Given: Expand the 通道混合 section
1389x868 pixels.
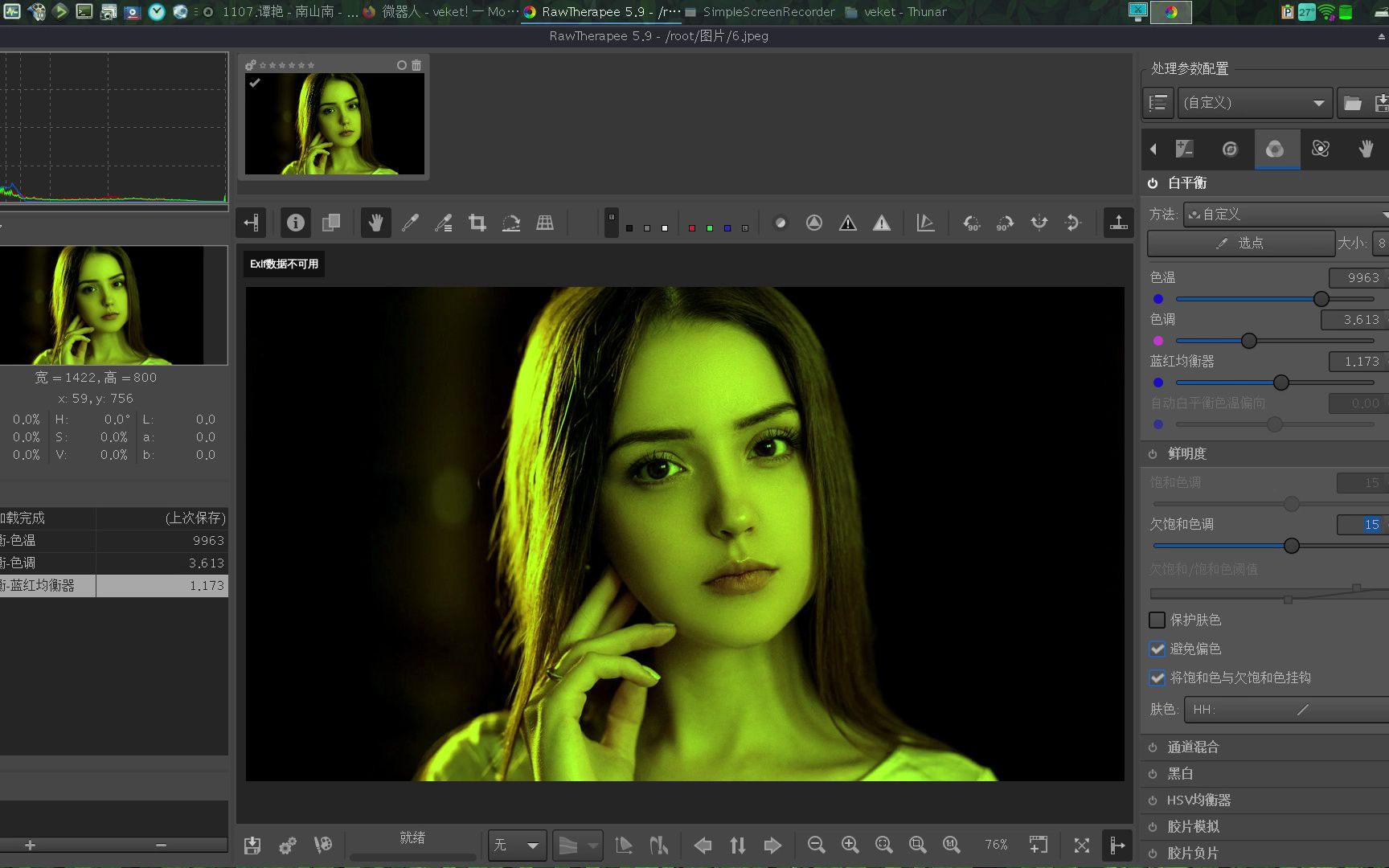Looking at the screenshot, I should point(1193,747).
